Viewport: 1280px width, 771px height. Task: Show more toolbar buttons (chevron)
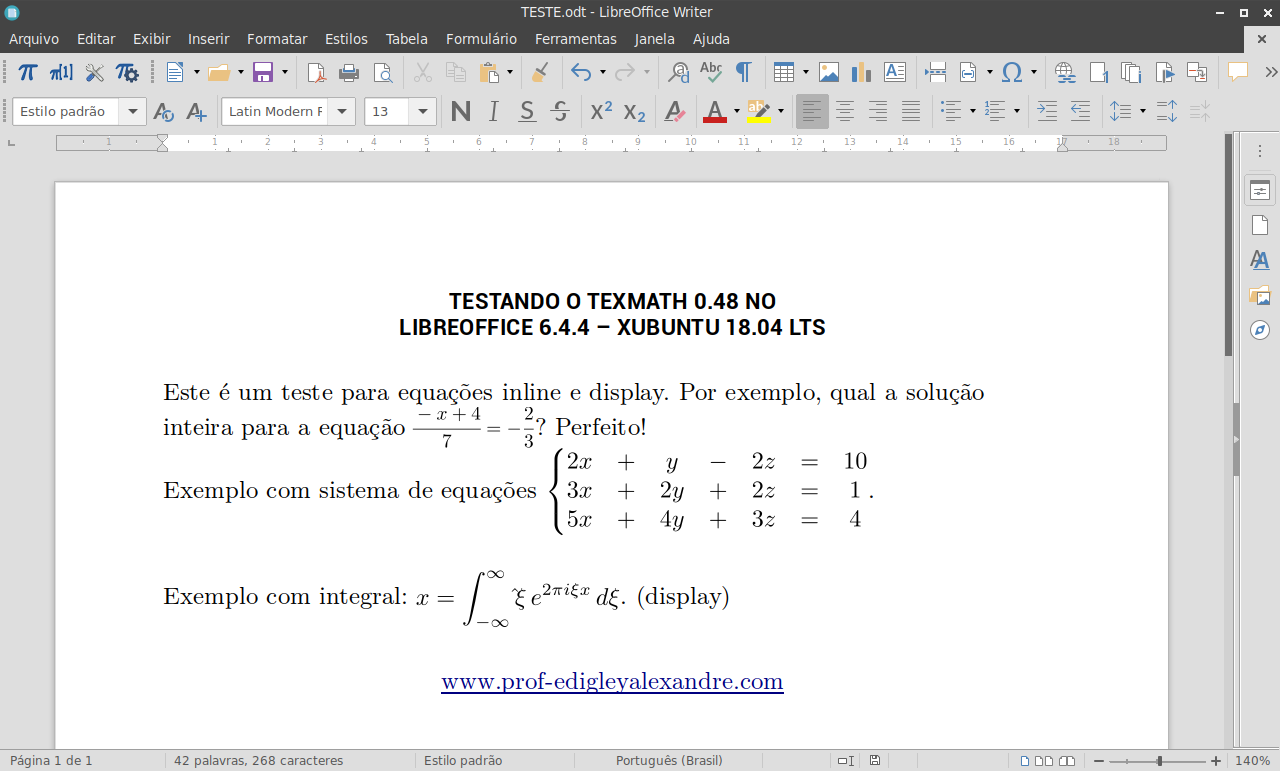tap(1270, 72)
